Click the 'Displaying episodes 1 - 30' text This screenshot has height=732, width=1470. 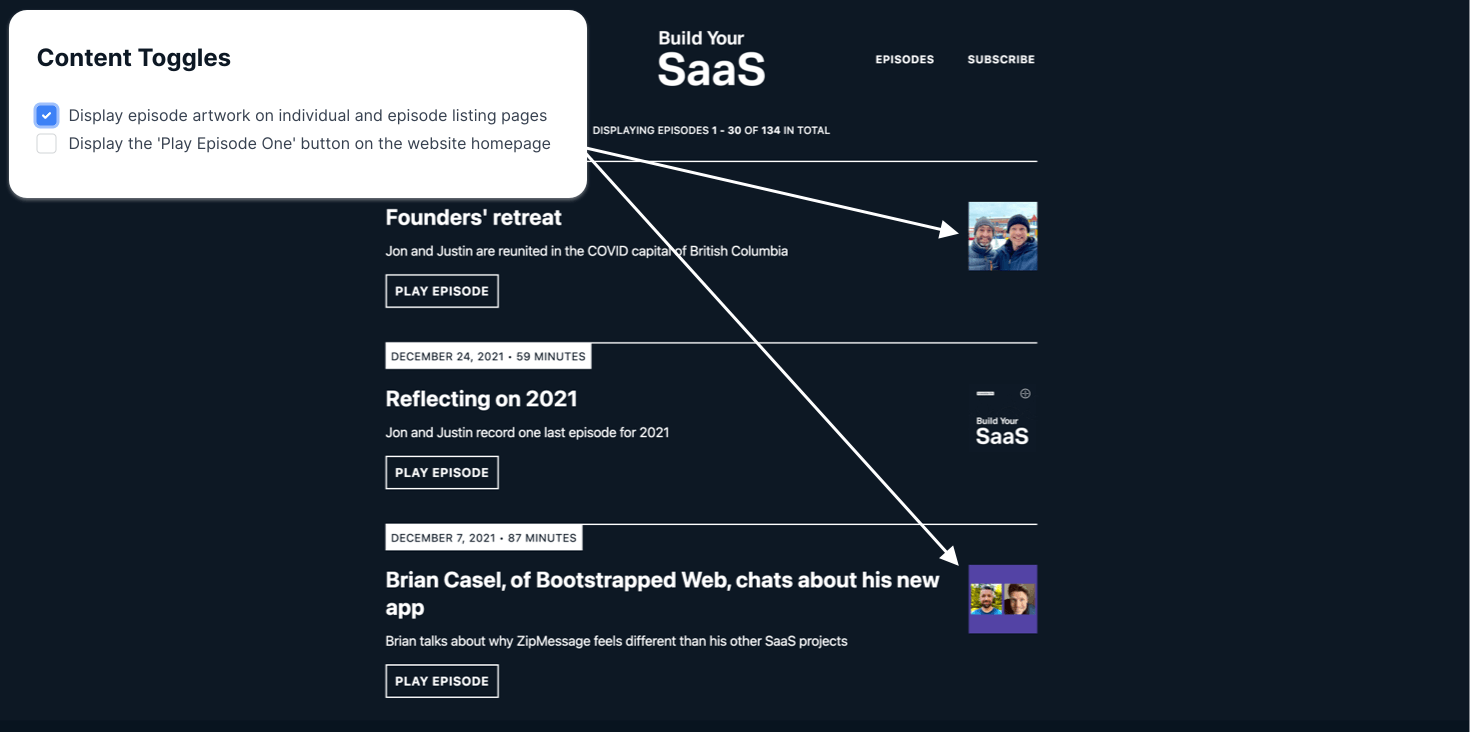[x=710, y=130]
